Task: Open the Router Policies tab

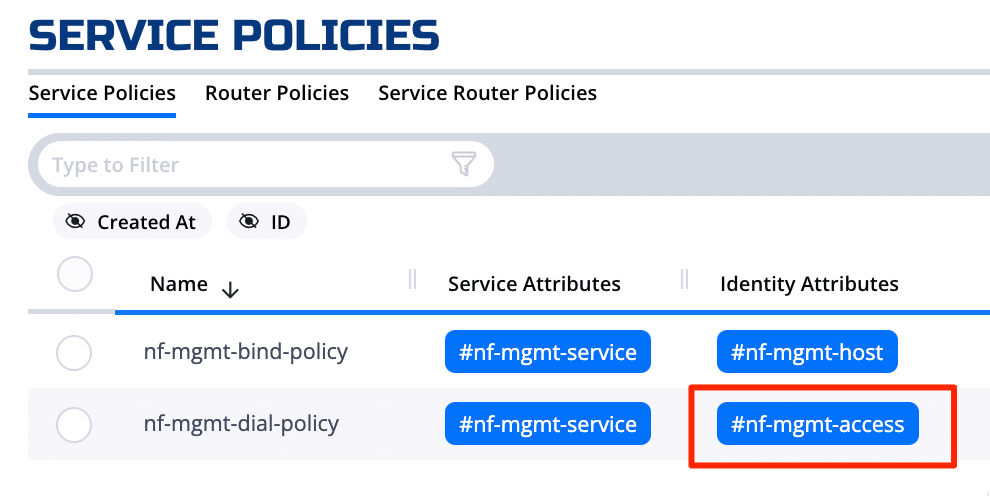Action: point(277,93)
